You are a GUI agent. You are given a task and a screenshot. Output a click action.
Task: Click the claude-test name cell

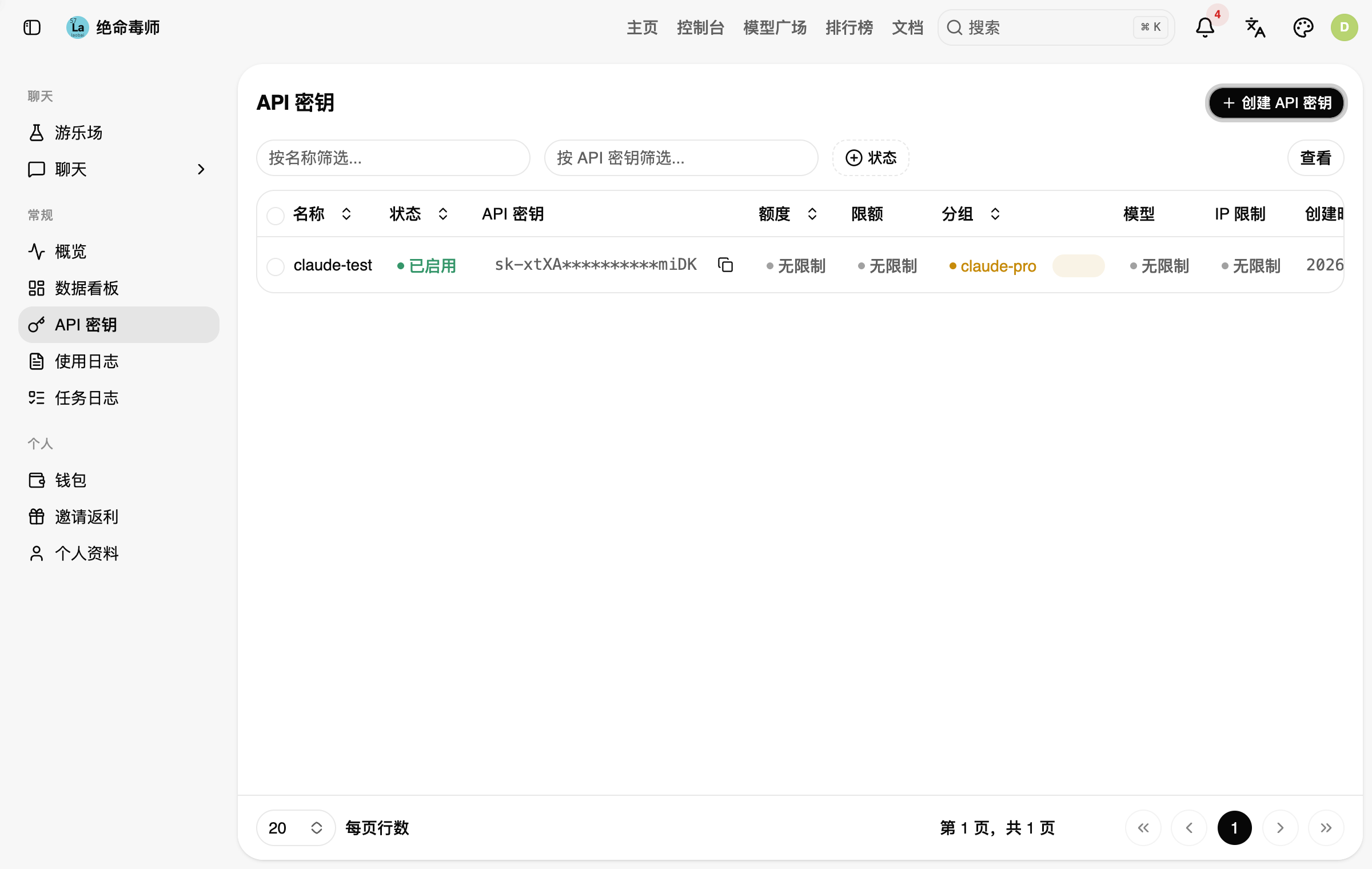333,265
